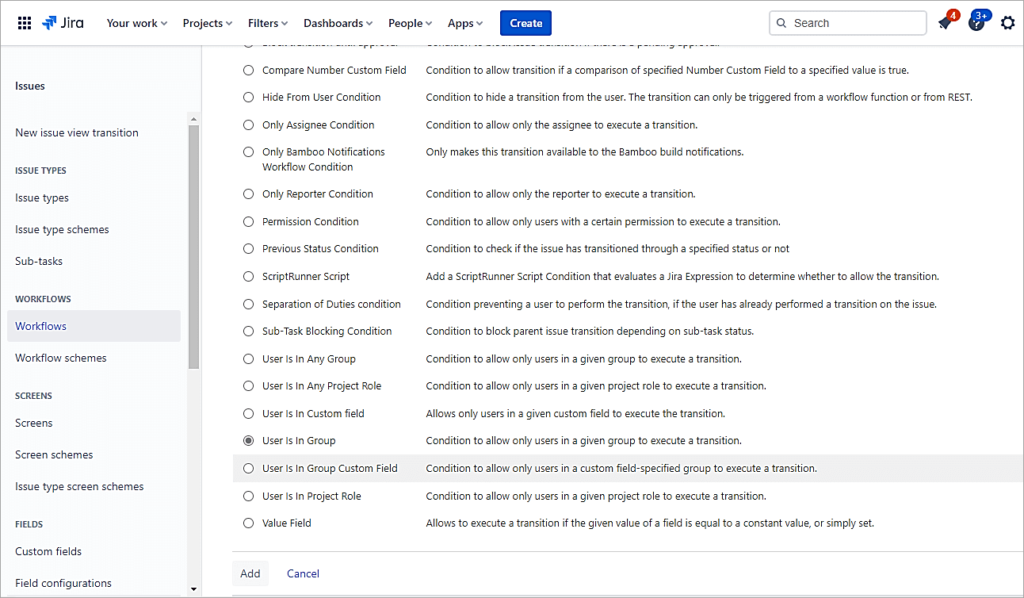Open the notifications bell
Viewport: 1024px width, 598px height.
coord(943,22)
